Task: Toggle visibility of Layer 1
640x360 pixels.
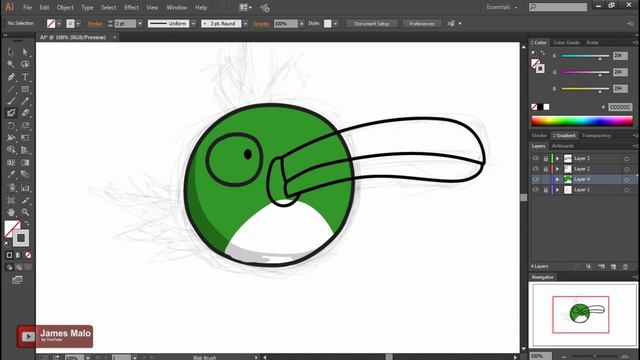Action: pyautogui.click(x=536, y=190)
